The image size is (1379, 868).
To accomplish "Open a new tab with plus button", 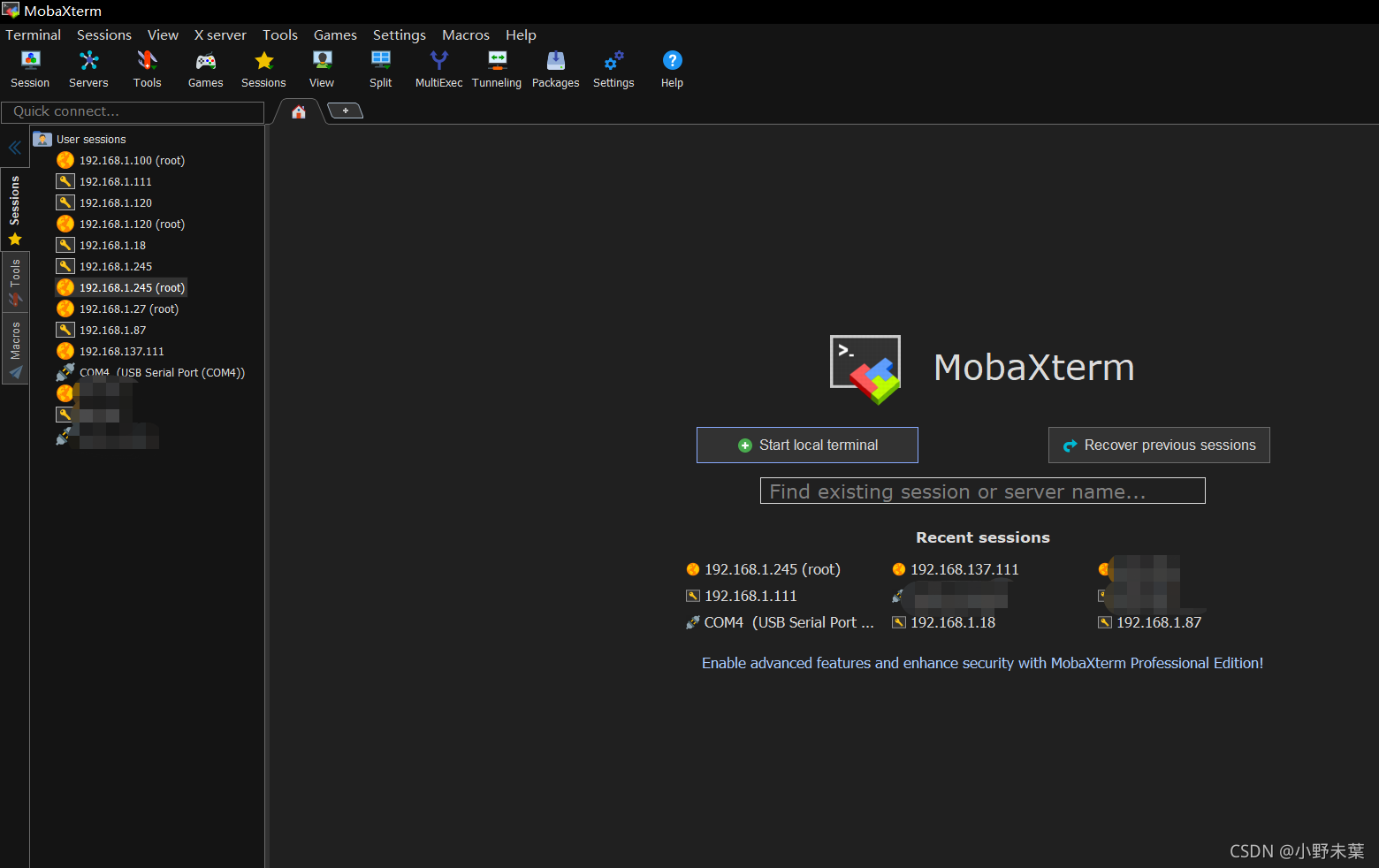I will (346, 110).
